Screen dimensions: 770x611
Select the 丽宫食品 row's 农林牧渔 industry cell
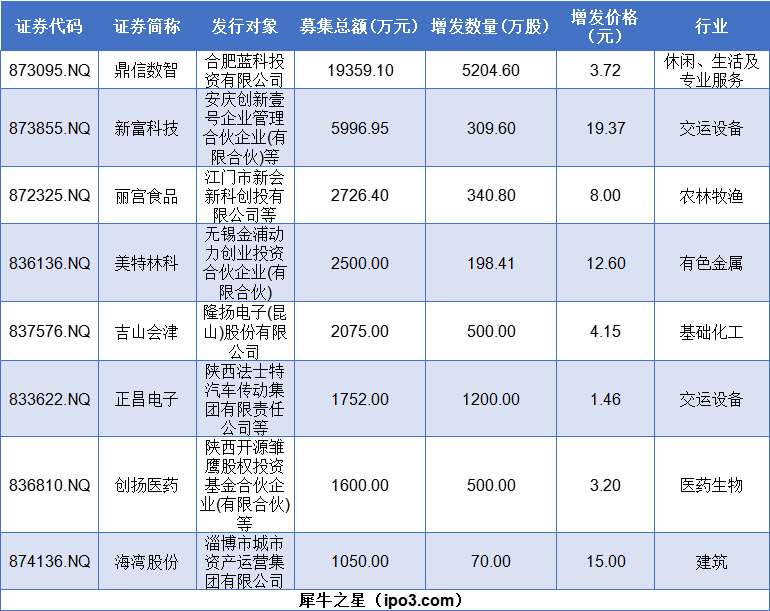pyautogui.click(x=711, y=195)
